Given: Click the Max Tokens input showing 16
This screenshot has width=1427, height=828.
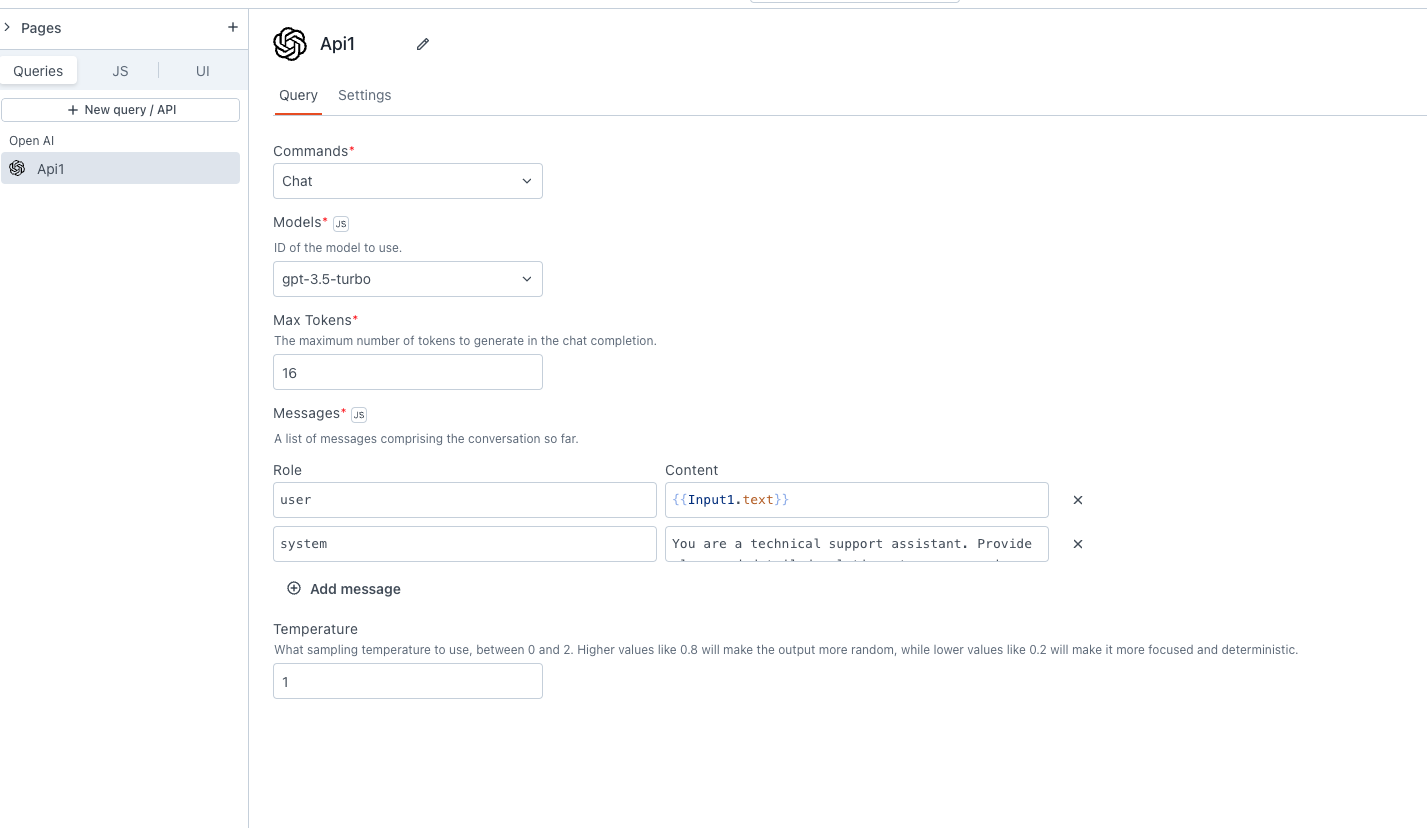Looking at the screenshot, I should (407, 372).
